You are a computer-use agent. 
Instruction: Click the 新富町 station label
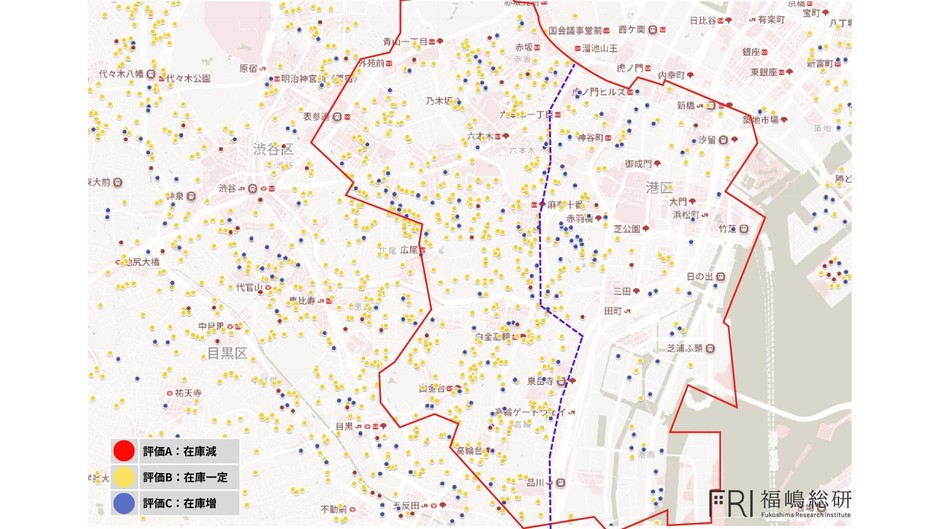pos(820,64)
